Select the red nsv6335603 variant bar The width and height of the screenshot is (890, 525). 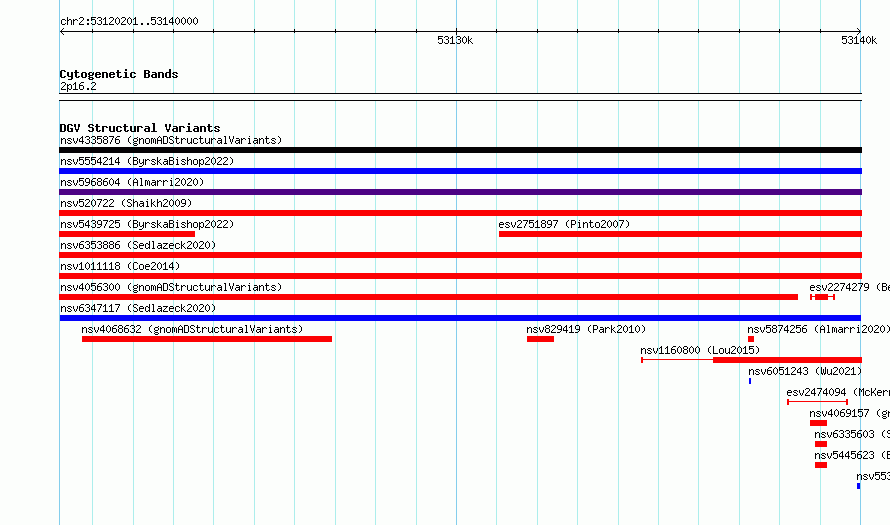coord(821,444)
